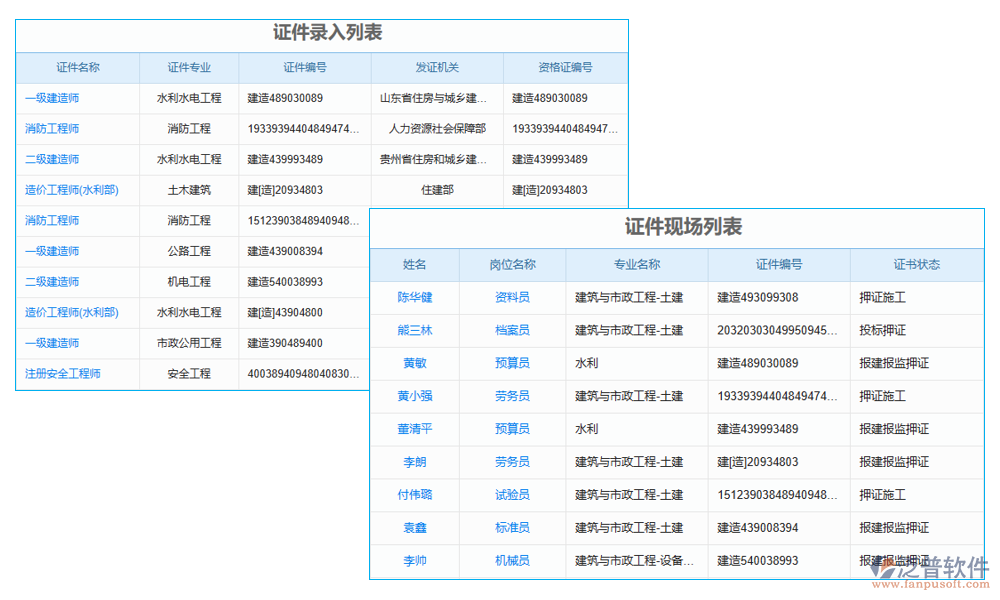Screen dimensions: 1000x600
Task: Click the 证件专业 column header
Action: (188, 67)
